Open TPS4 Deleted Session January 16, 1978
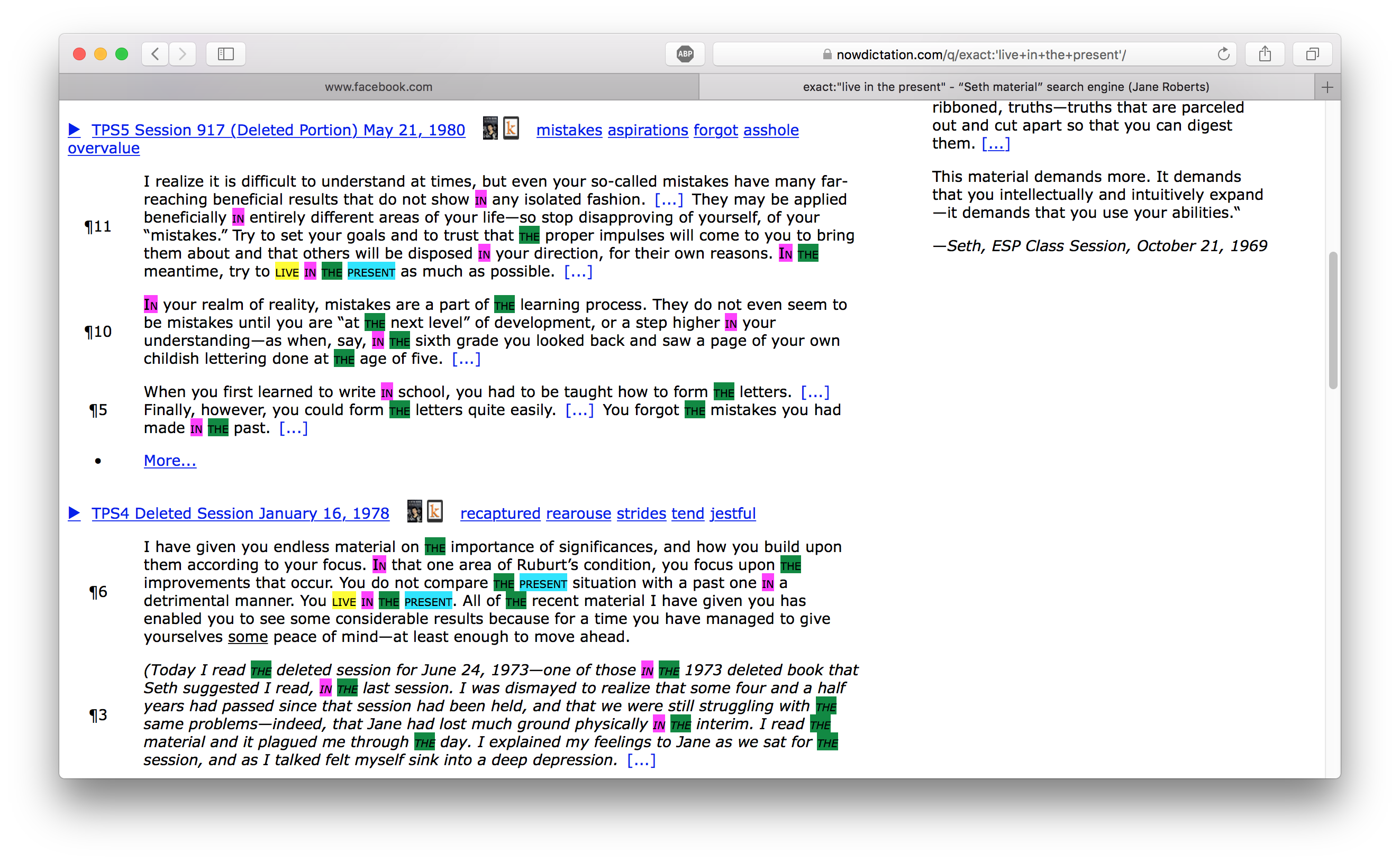The image size is (1400, 863). click(240, 513)
